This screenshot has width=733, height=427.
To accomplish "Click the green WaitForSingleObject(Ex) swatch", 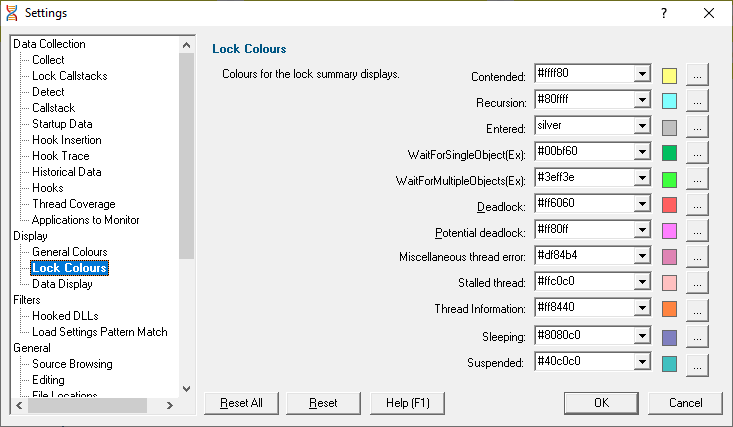I will click(669, 153).
